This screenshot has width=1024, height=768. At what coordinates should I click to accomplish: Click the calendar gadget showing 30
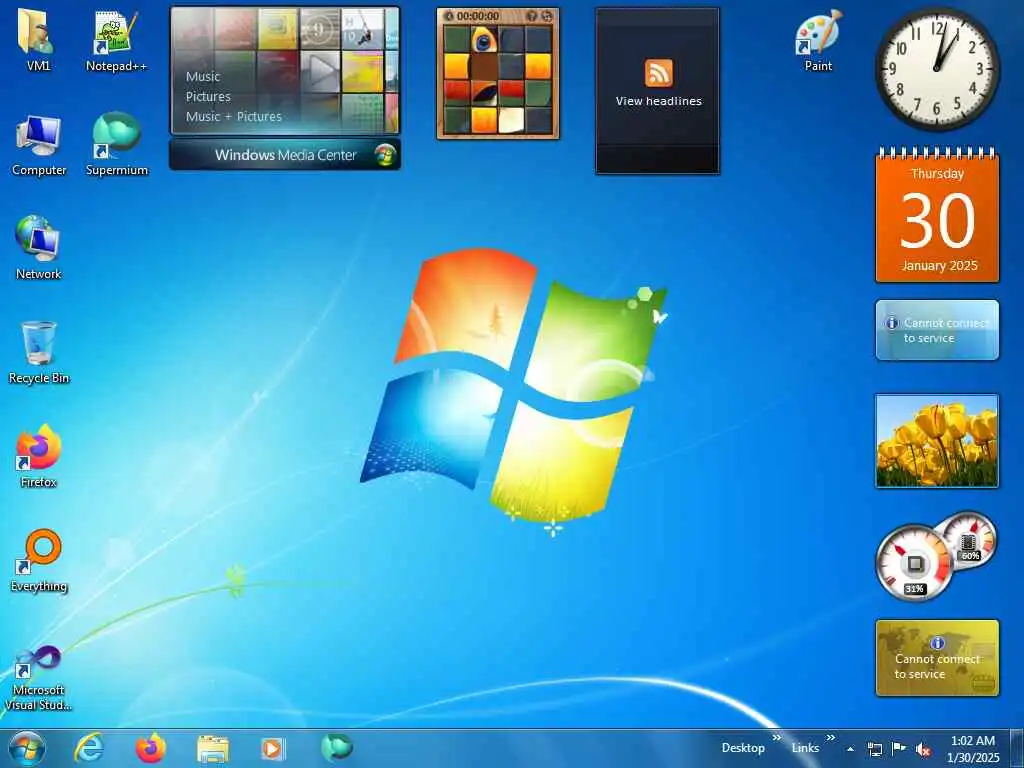[937, 216]
